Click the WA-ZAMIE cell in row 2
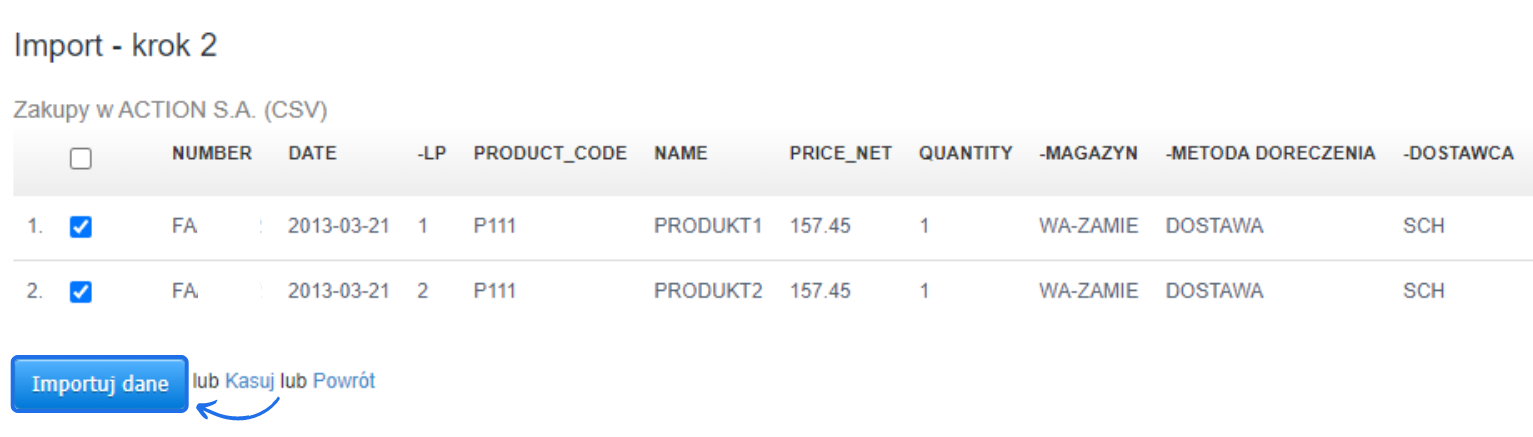The height and width of the screenshot is (437, 1533). 1088,292
